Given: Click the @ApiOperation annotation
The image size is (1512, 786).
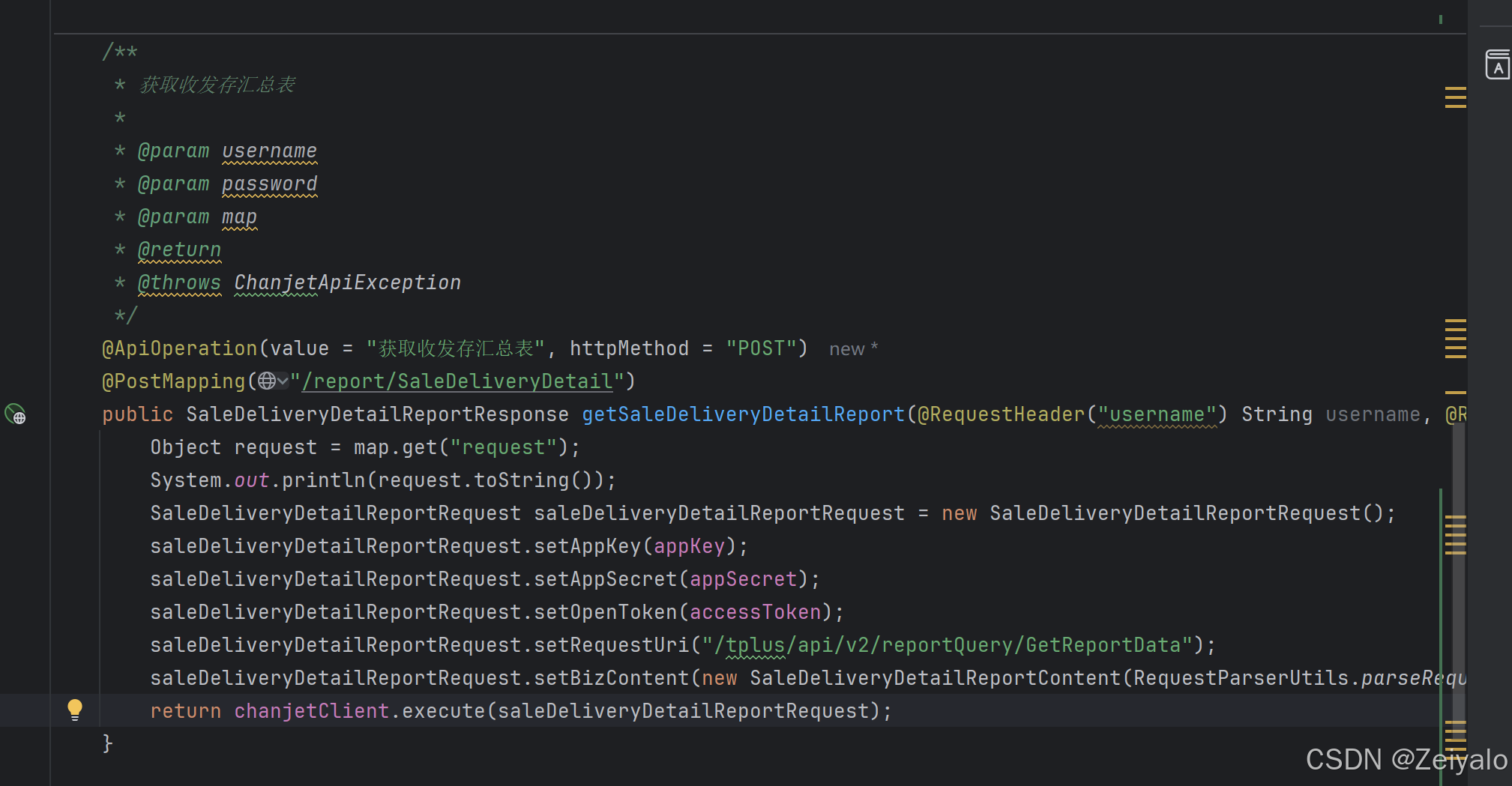Looking at the screenshot, I should tap(180, 348).
